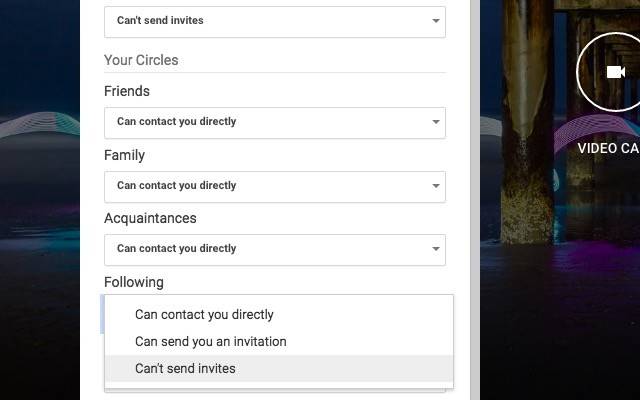Select "Can contact you directly" menu option
The height and width of the screenshot is (400, 640).
204,314
